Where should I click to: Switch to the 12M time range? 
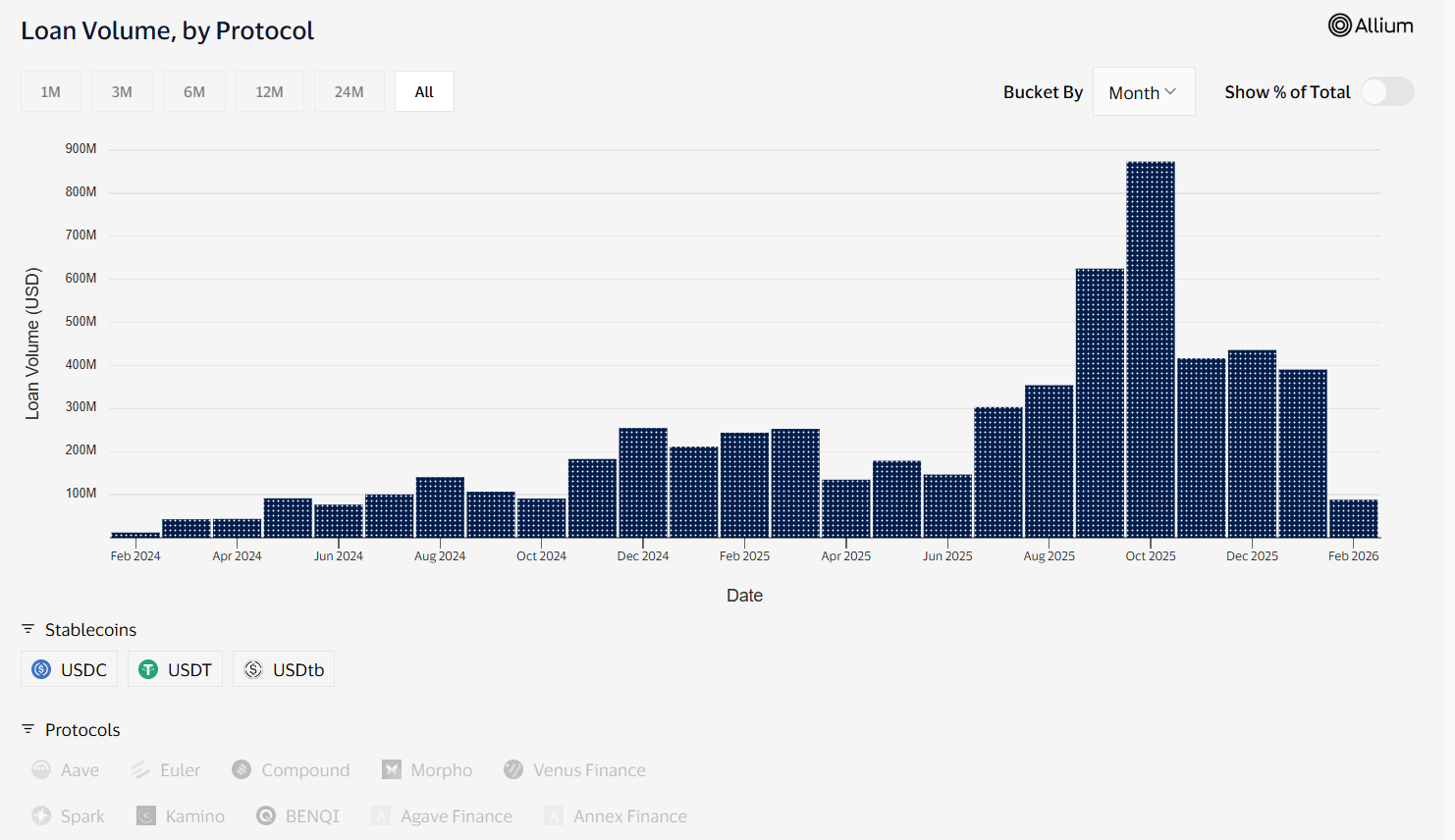[x=270, y=90]
